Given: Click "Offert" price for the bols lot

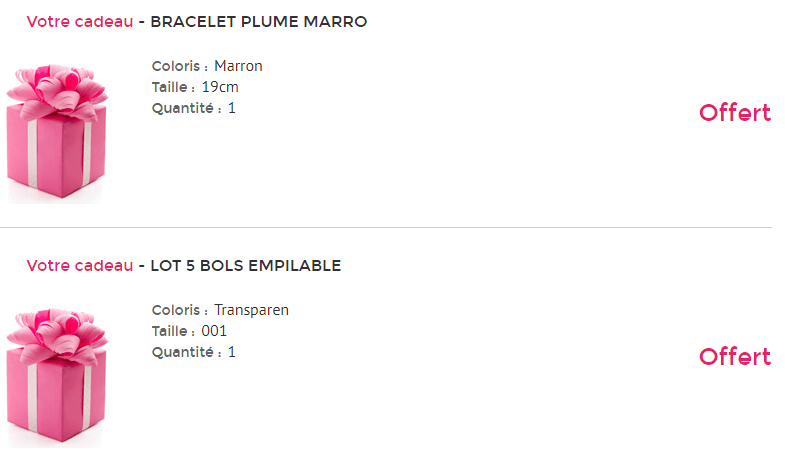Looking at the screenshot, I should 735,357.
